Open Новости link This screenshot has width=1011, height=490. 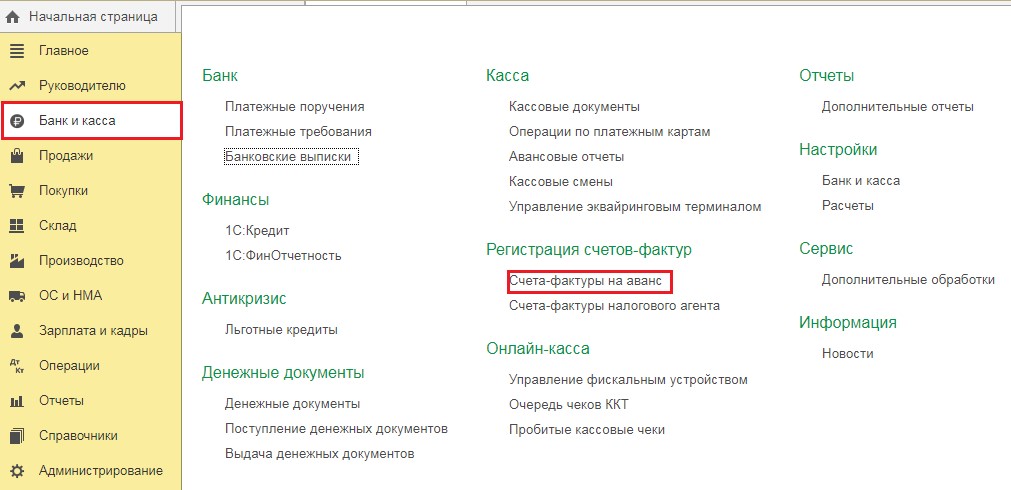(x=847, y=354)
